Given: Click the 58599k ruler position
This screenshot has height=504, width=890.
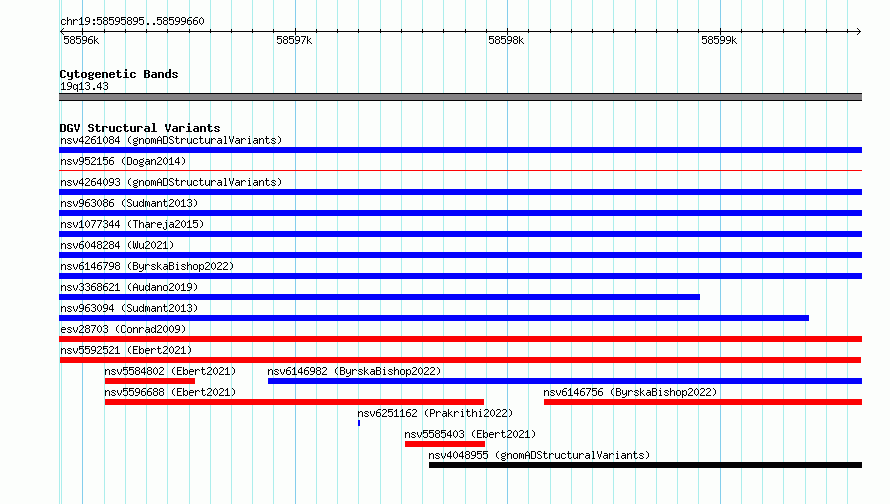Looking at the screenshot, I should tap(719, 40).
